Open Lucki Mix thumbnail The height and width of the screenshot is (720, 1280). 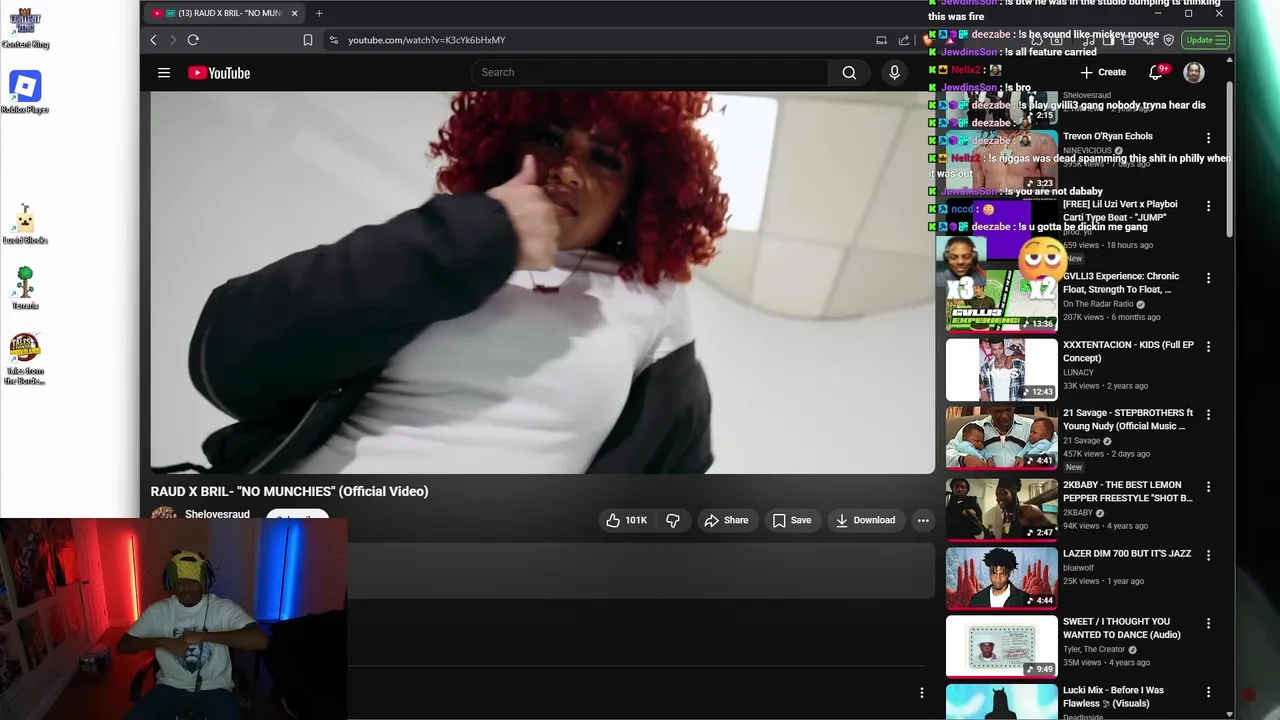point(1001,701)
